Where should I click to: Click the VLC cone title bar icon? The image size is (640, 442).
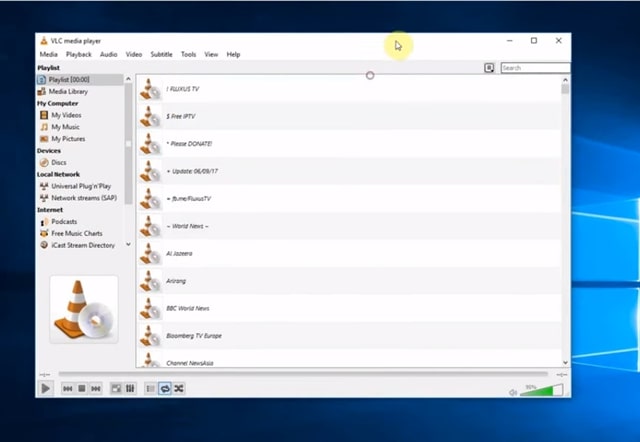coord(44,40)
